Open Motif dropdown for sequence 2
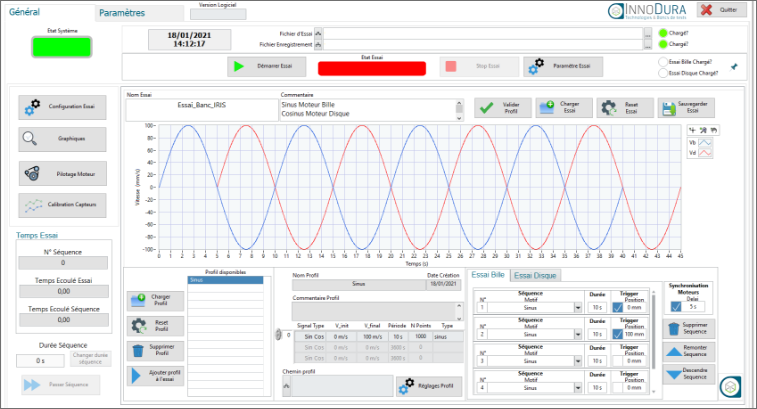 pos(578,334)
